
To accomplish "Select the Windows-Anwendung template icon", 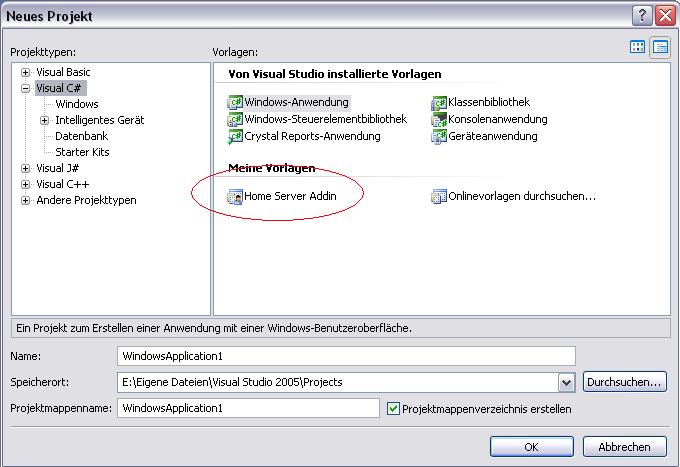I will pos(236,102).
